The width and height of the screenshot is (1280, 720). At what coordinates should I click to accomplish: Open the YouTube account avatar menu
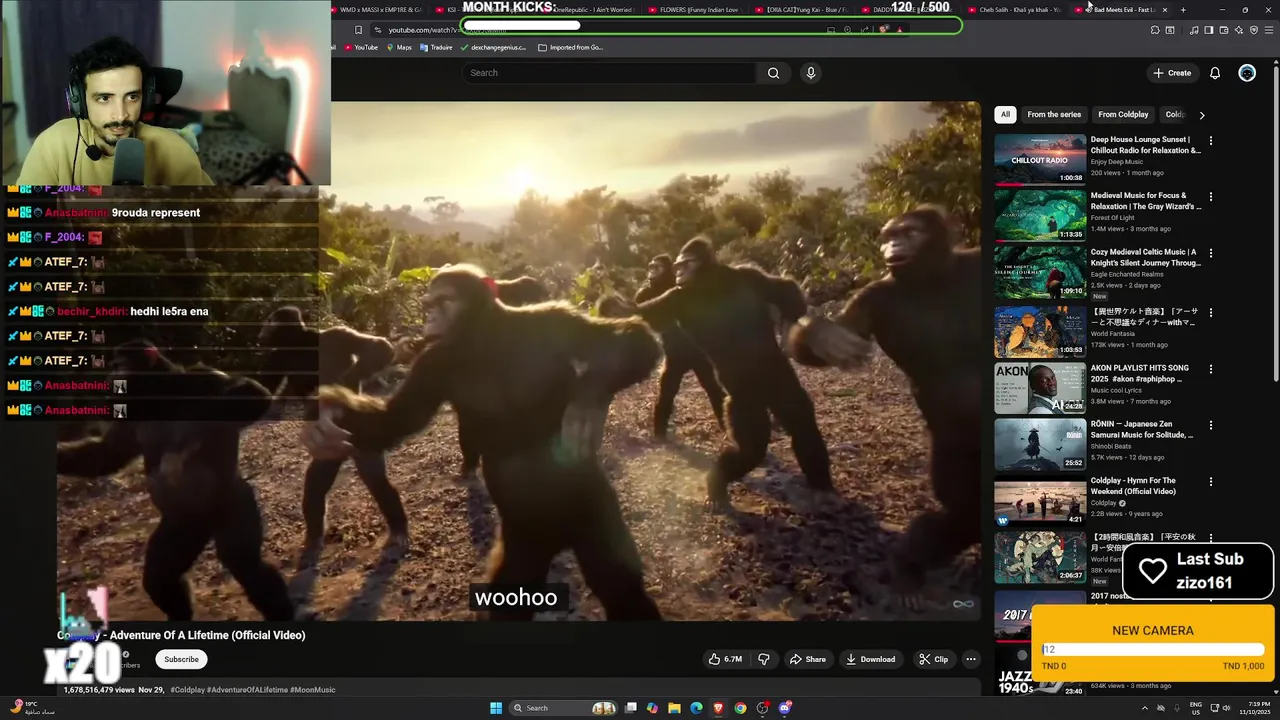point(1247,73)
